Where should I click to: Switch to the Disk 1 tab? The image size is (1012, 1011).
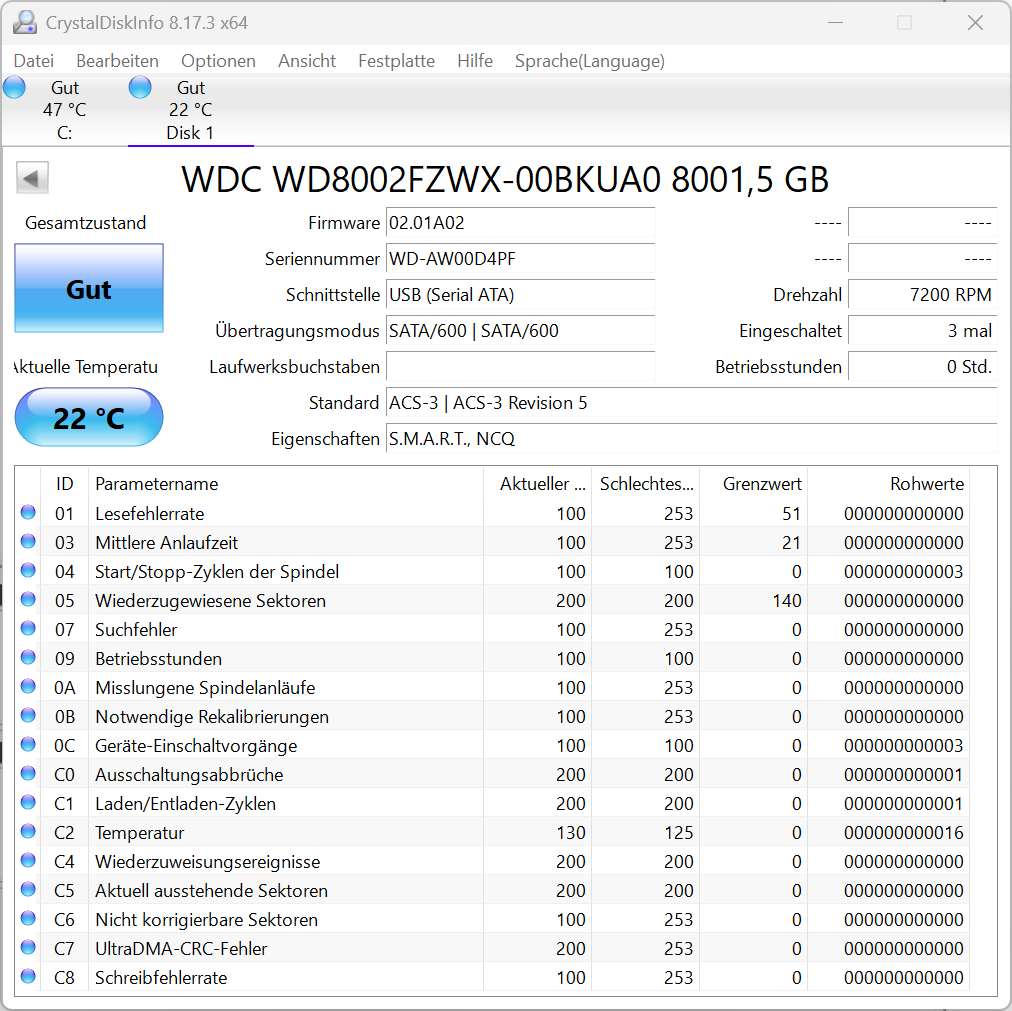coord(190,110)
